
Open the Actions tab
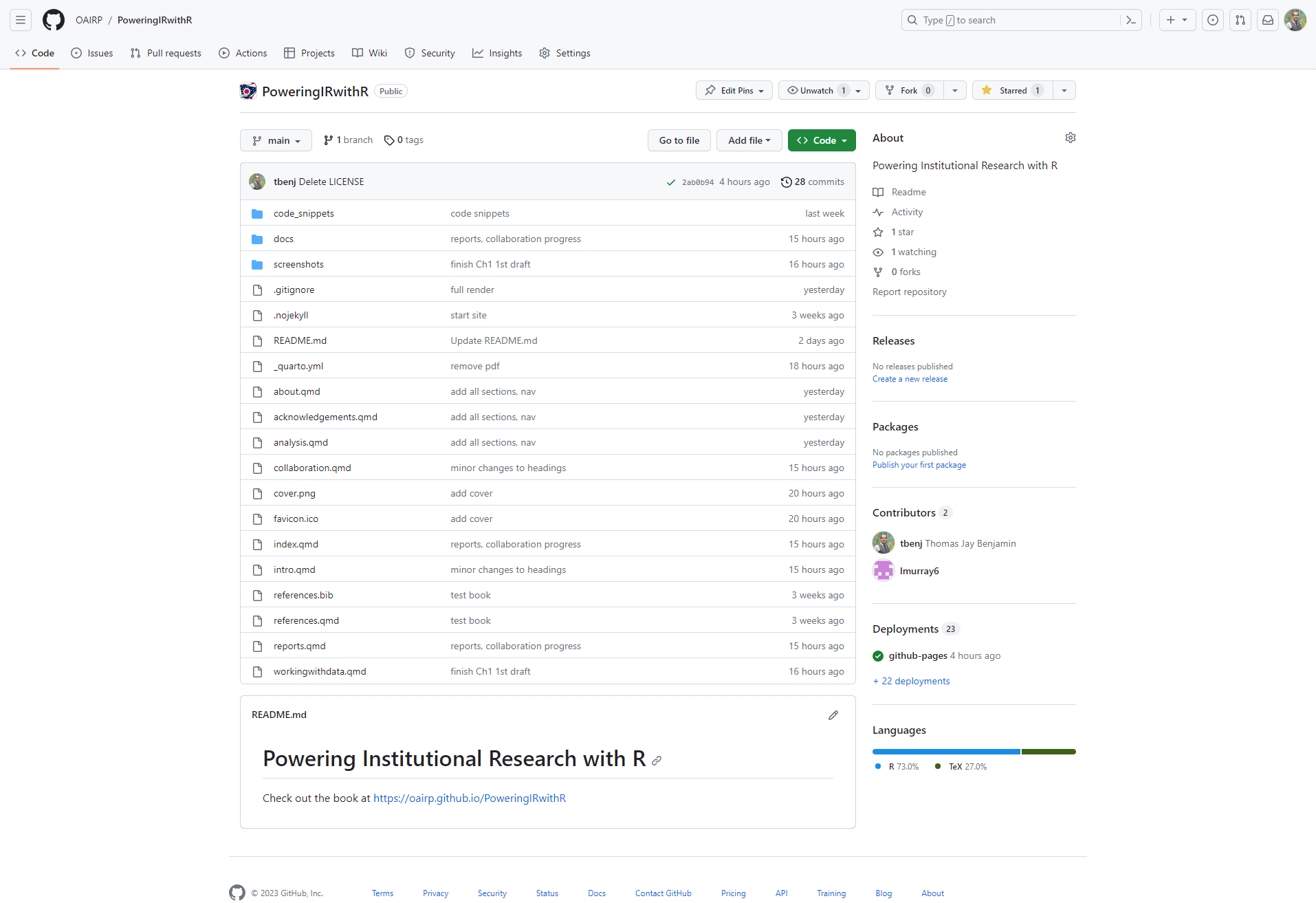point(243,53)
